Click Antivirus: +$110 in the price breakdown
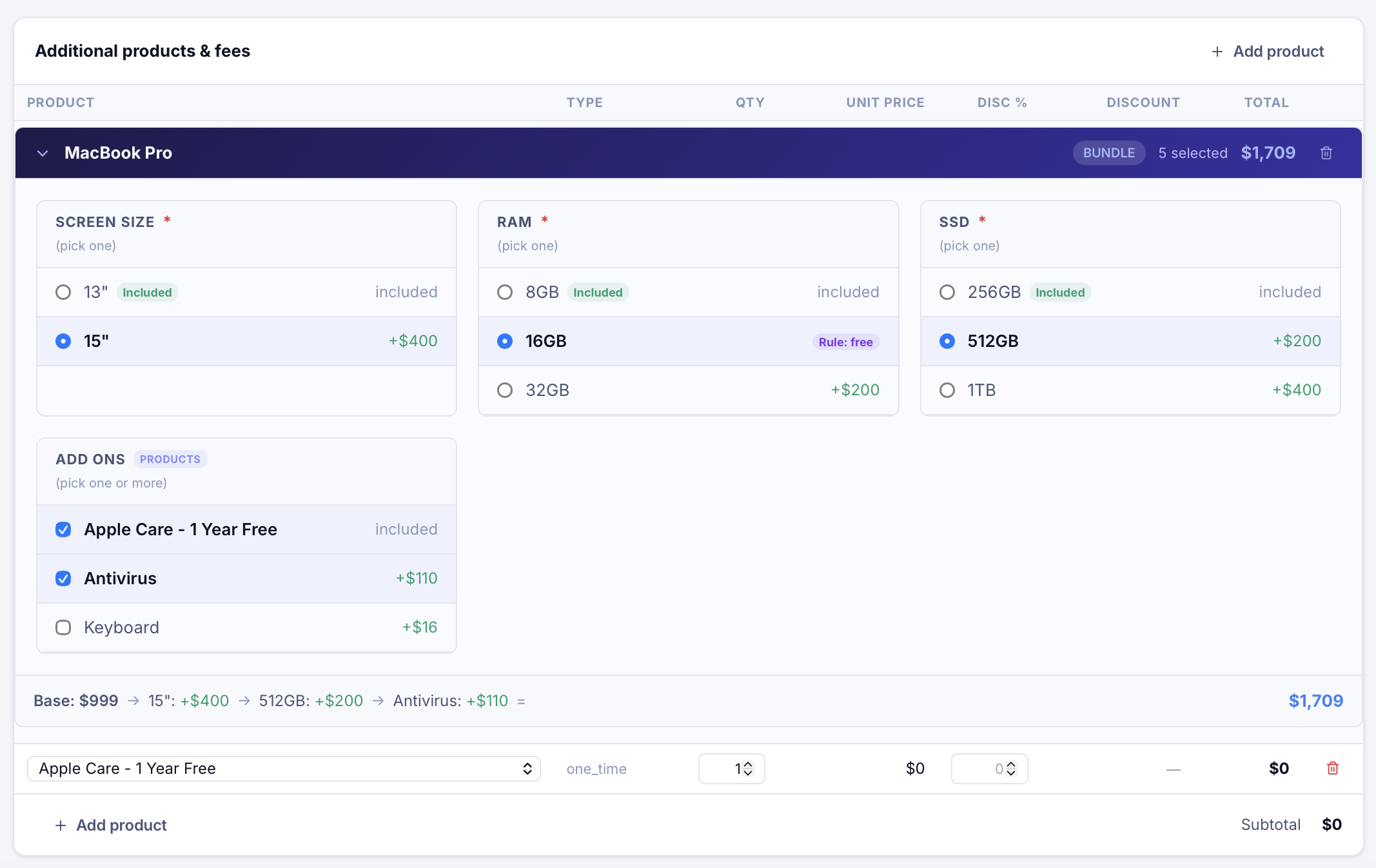Viewport: 1376px width, 868px height. pyautogui.click(x=451, y=701)
